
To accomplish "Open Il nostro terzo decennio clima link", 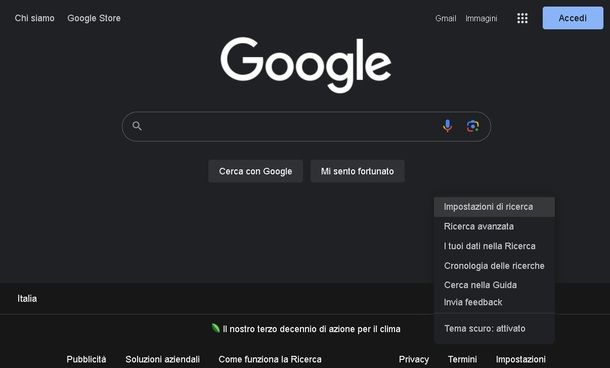I will pos(311,329).
